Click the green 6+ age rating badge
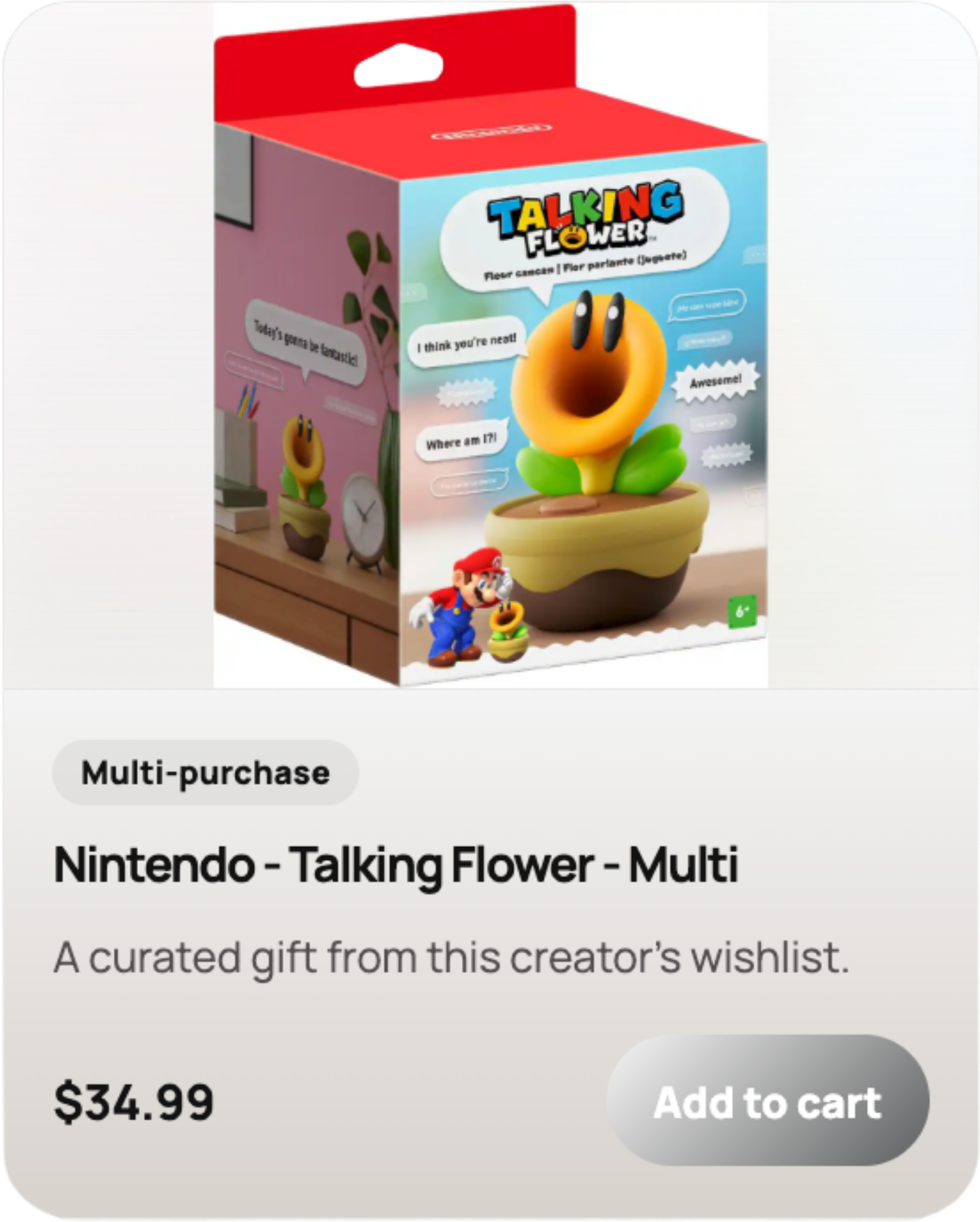980x1222 pixels. pos(742,611)
